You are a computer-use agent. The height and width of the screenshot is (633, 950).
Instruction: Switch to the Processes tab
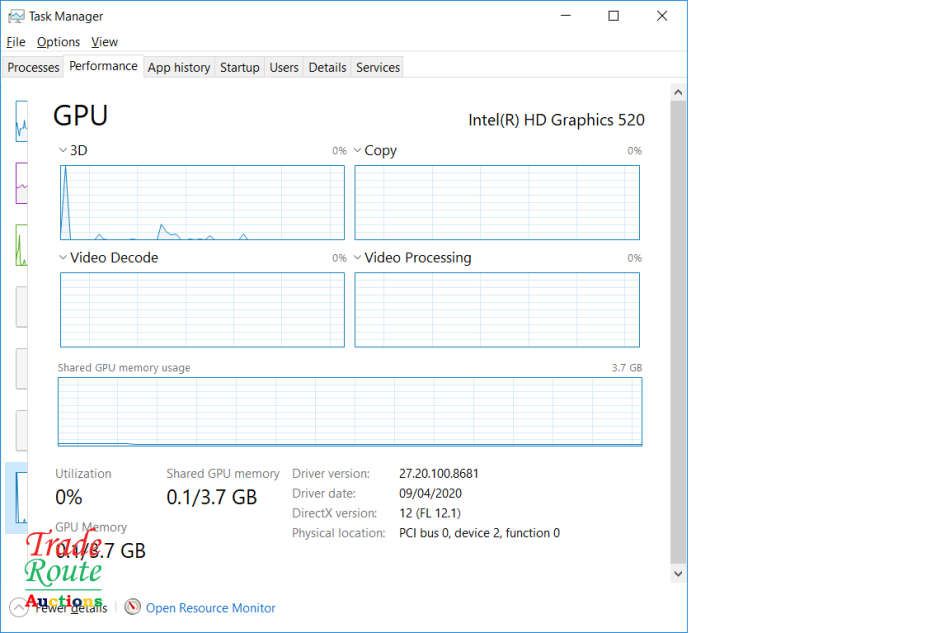coord(33,67)
